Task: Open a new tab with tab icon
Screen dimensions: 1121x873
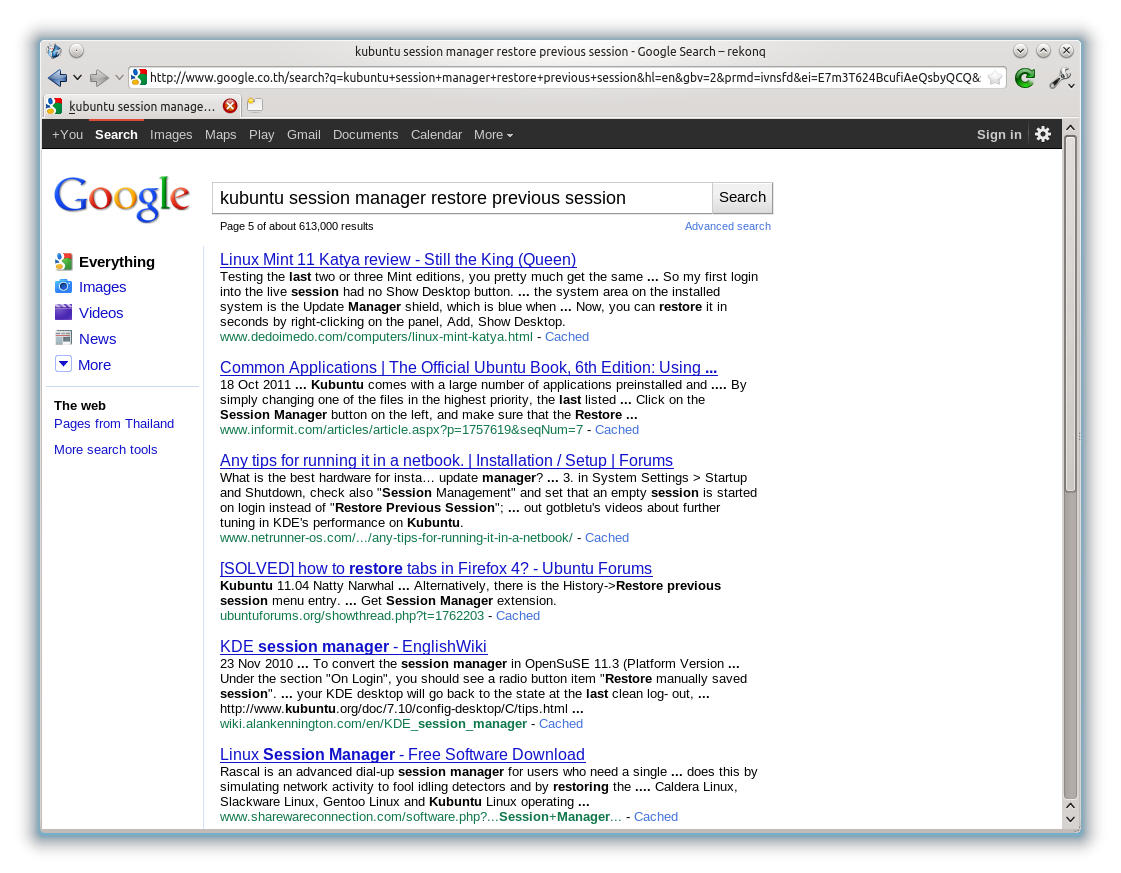Action: click(255, 105)
